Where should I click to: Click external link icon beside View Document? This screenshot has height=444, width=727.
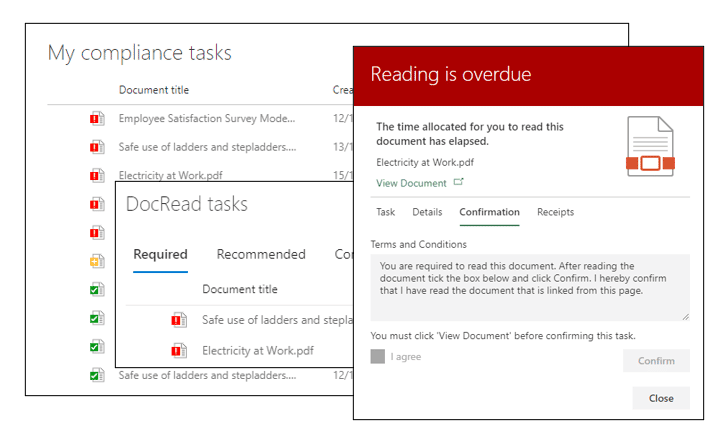point(459,183)
